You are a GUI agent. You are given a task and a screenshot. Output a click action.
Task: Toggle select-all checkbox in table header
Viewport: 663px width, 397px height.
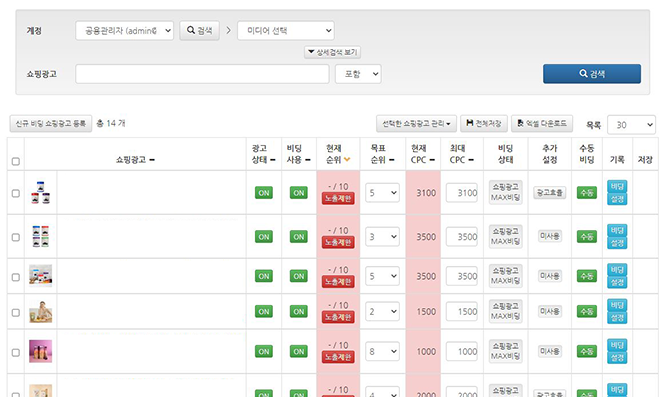pos(16,161)
